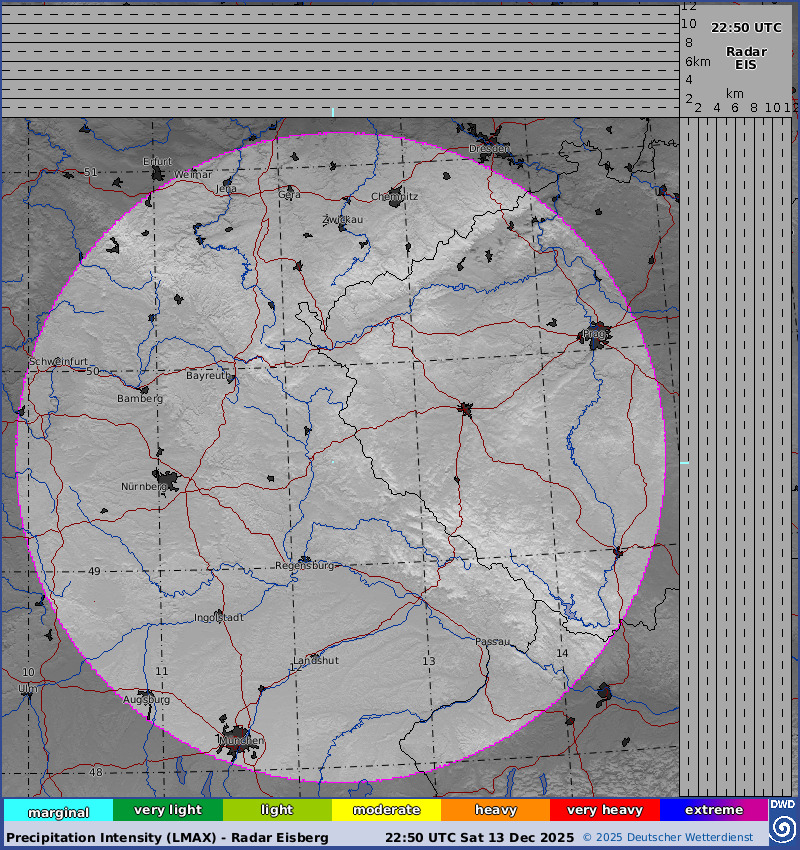Select the cyan 'marginal' legend swatch
This screenshot has height=850, width=800.
[58, 810]
